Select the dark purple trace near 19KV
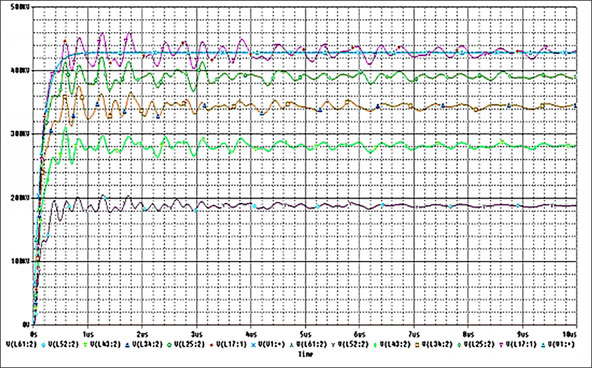 click(415, 206)
